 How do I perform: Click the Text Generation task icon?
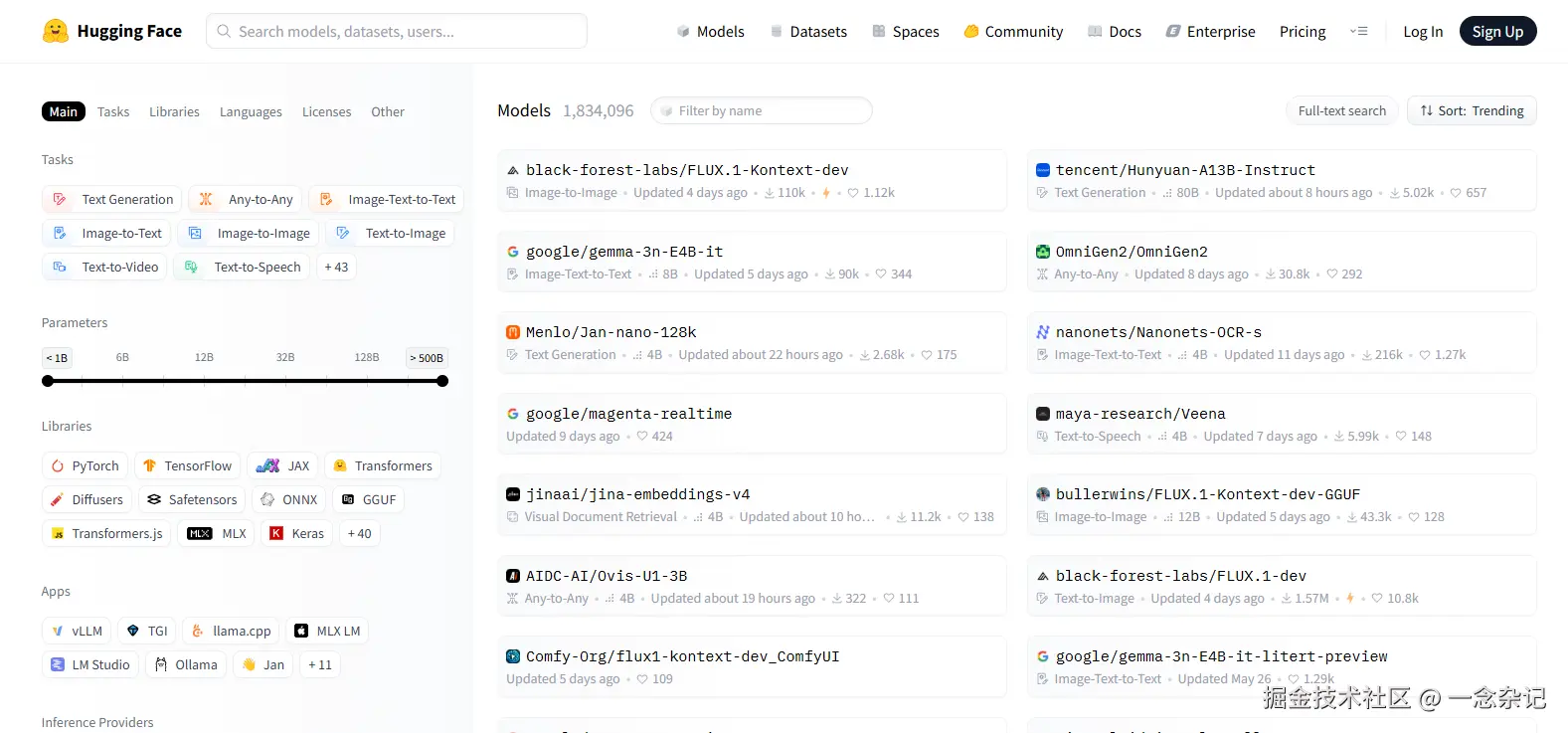point(60,199)
